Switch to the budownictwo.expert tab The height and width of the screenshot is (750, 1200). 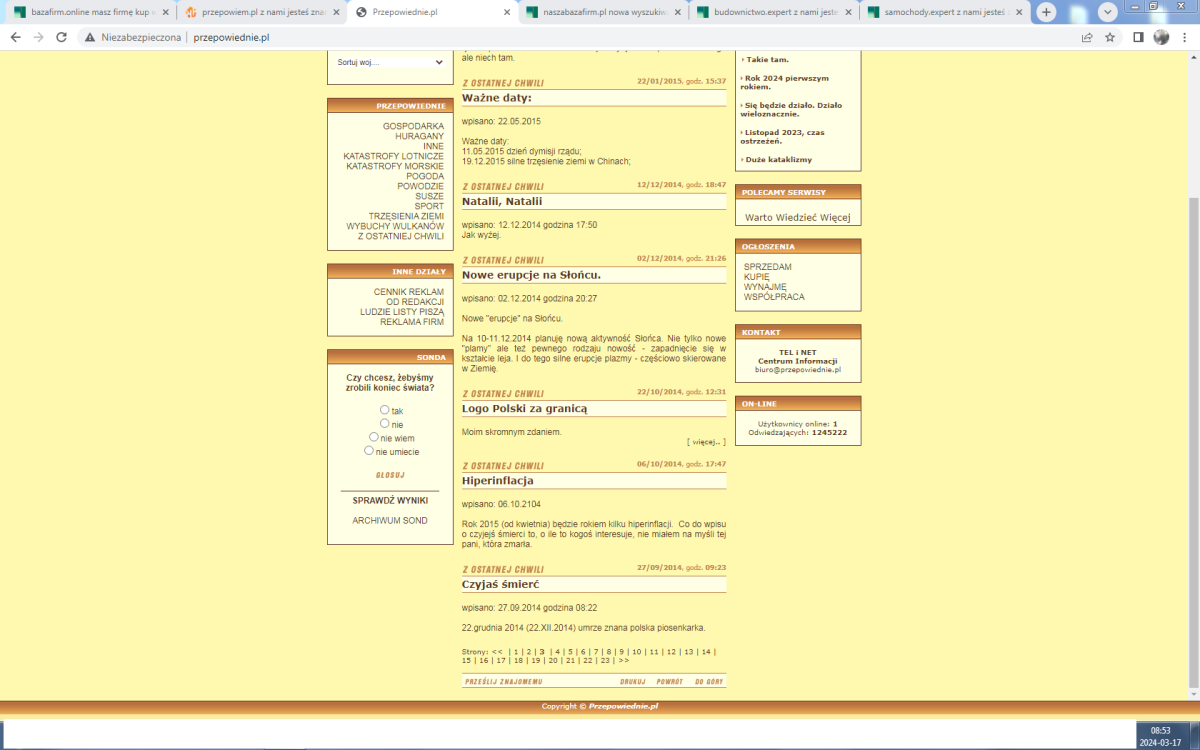tap(773, 12)
